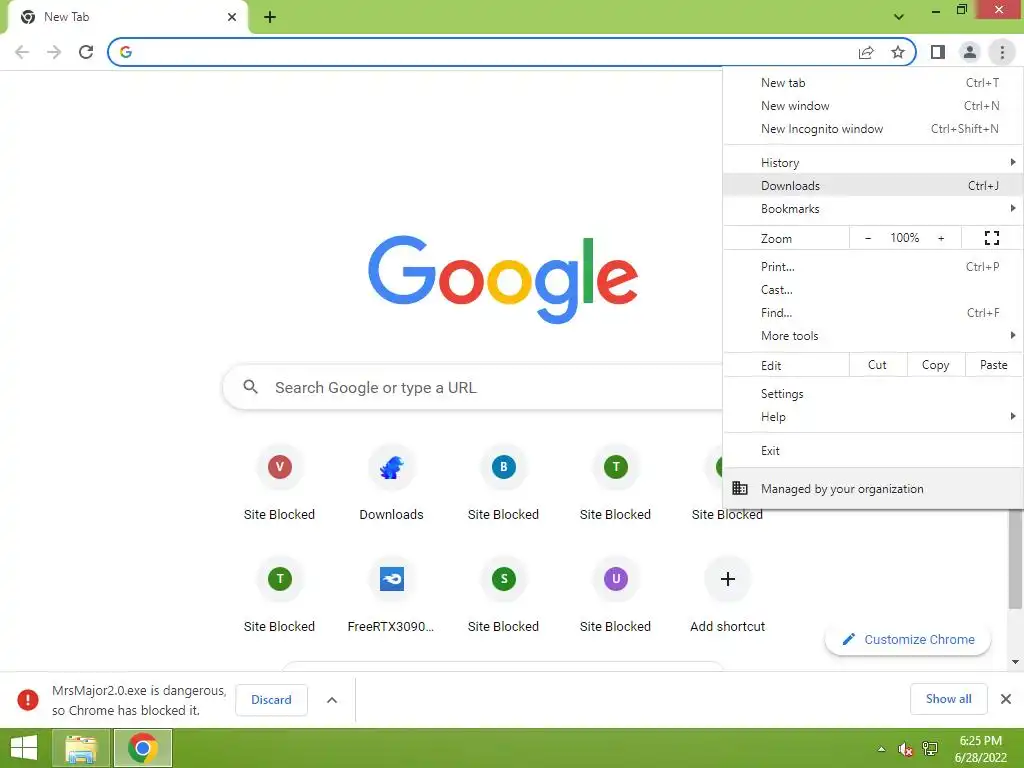Close the New Tab tab
Viewport: 1024px width, 768px height.
[232, 17]
